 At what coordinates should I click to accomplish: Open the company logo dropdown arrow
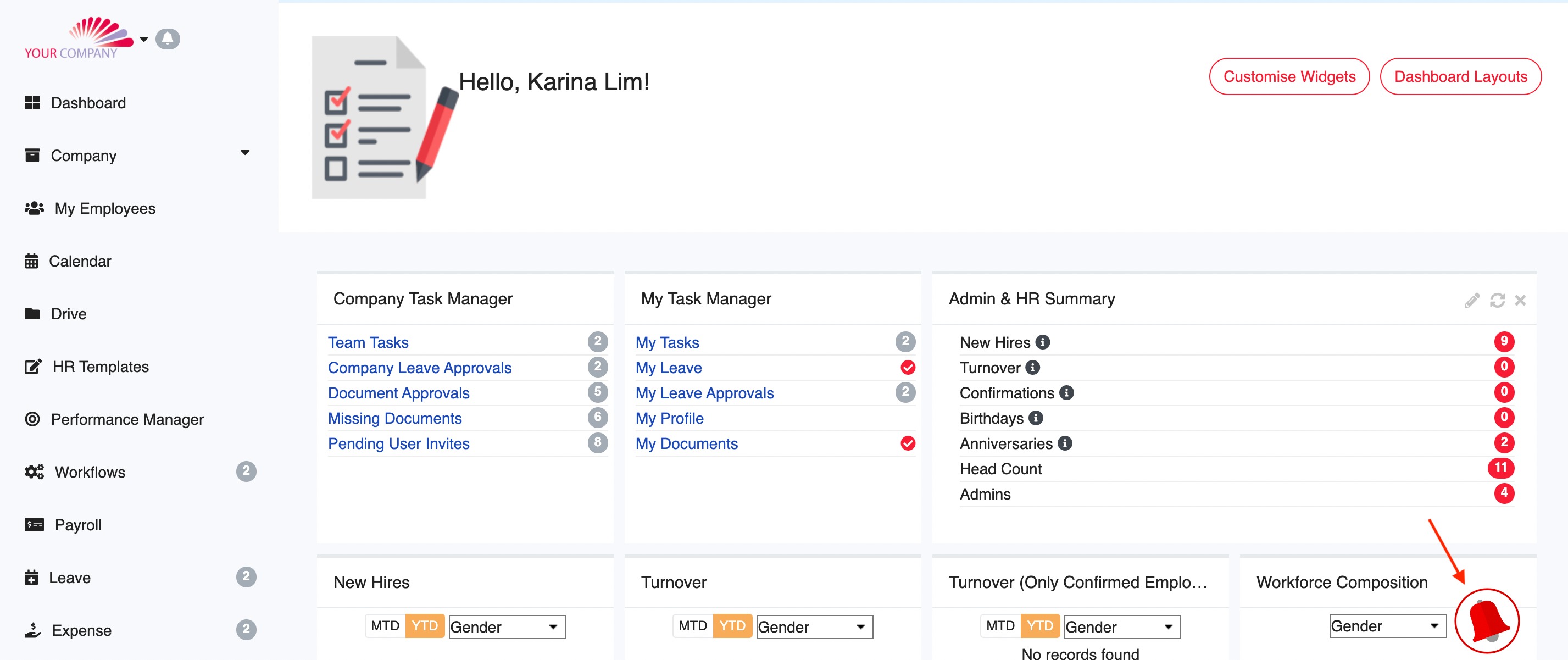[x=143, y=39]
